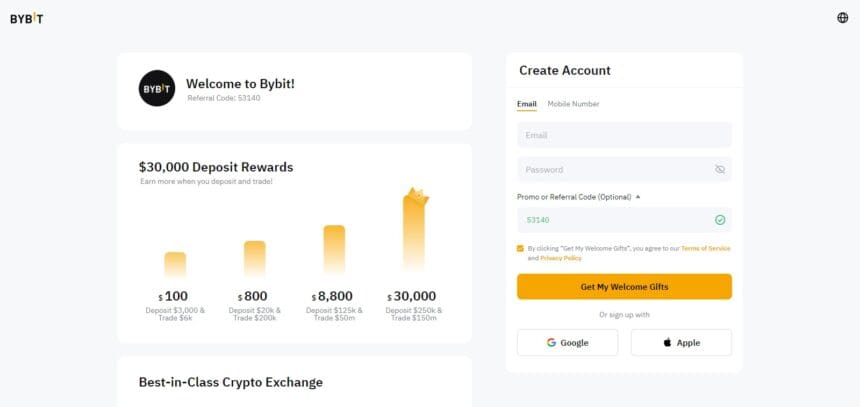Click the "Or sign up with" text
This screenshot has width=860, height=407.
(x=624, y=315)
